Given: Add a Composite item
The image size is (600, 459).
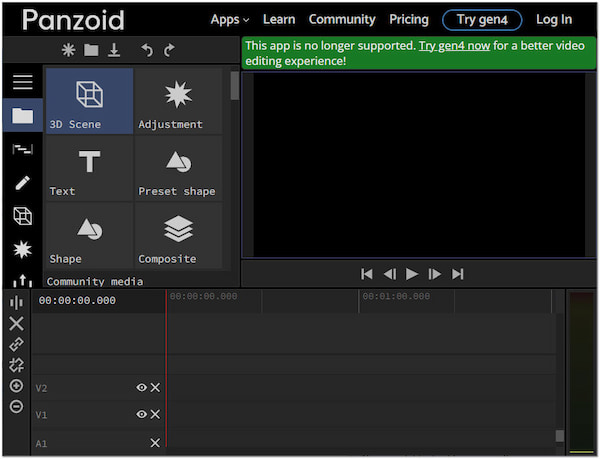Looking at the screenshot, I should (178, 236).
